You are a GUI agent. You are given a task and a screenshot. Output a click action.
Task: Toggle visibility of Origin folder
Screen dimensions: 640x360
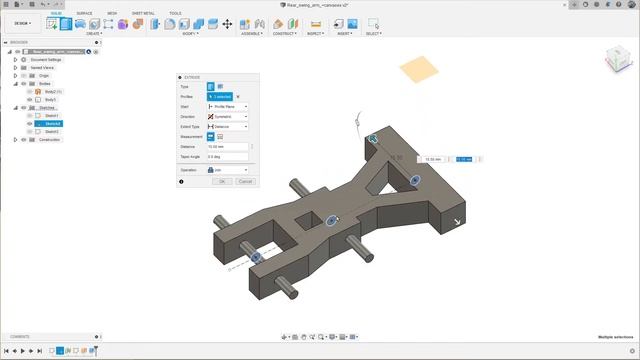click(24, 76)
